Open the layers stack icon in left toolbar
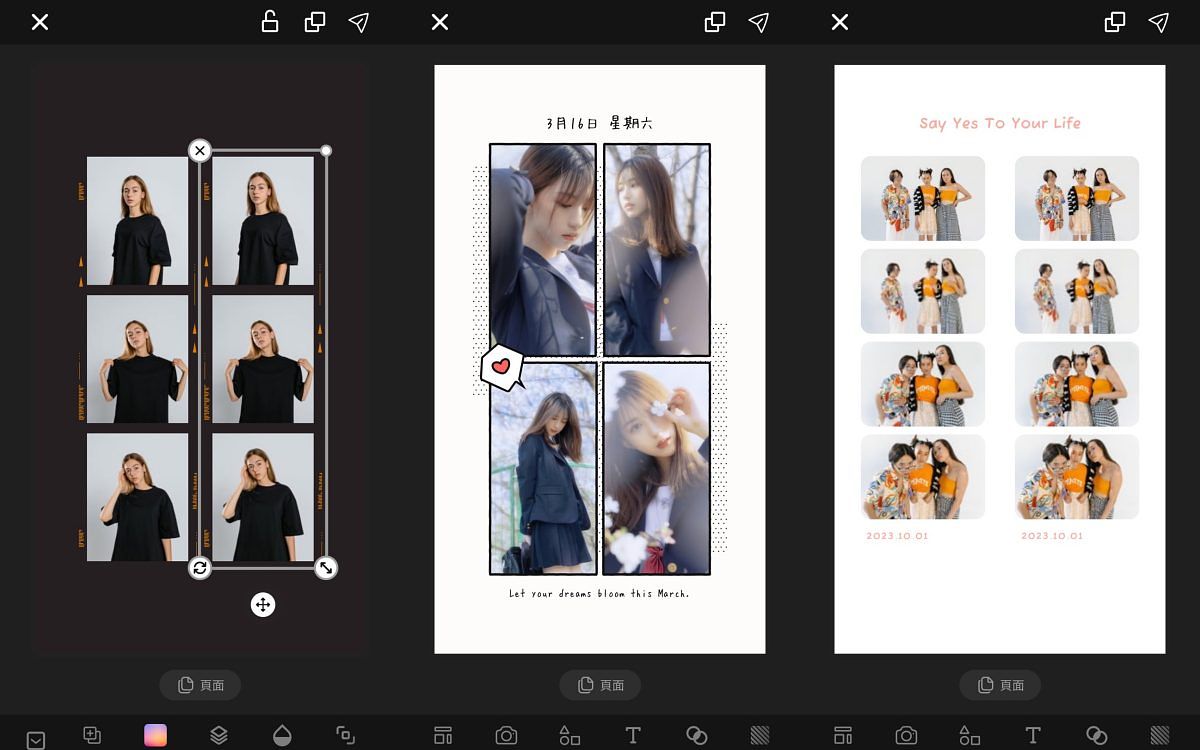The width and height of the screenshot is (1200, 750). 219,736
